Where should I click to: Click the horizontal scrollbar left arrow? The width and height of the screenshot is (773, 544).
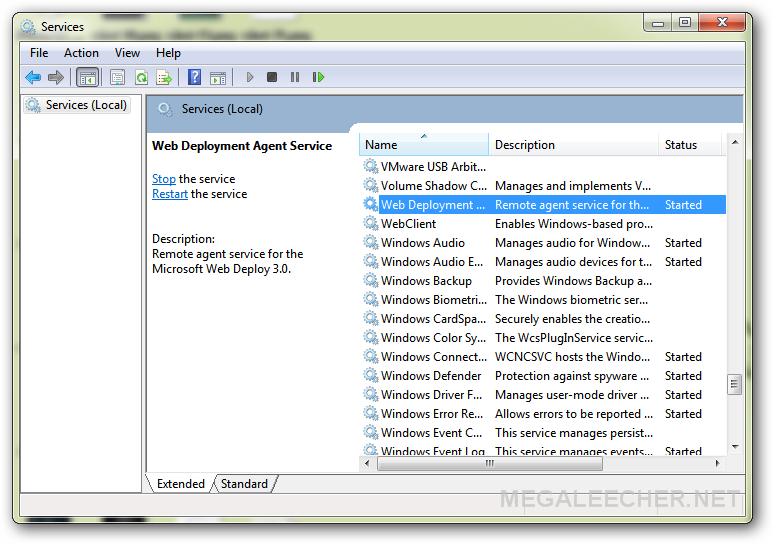[x=367, y=463]
